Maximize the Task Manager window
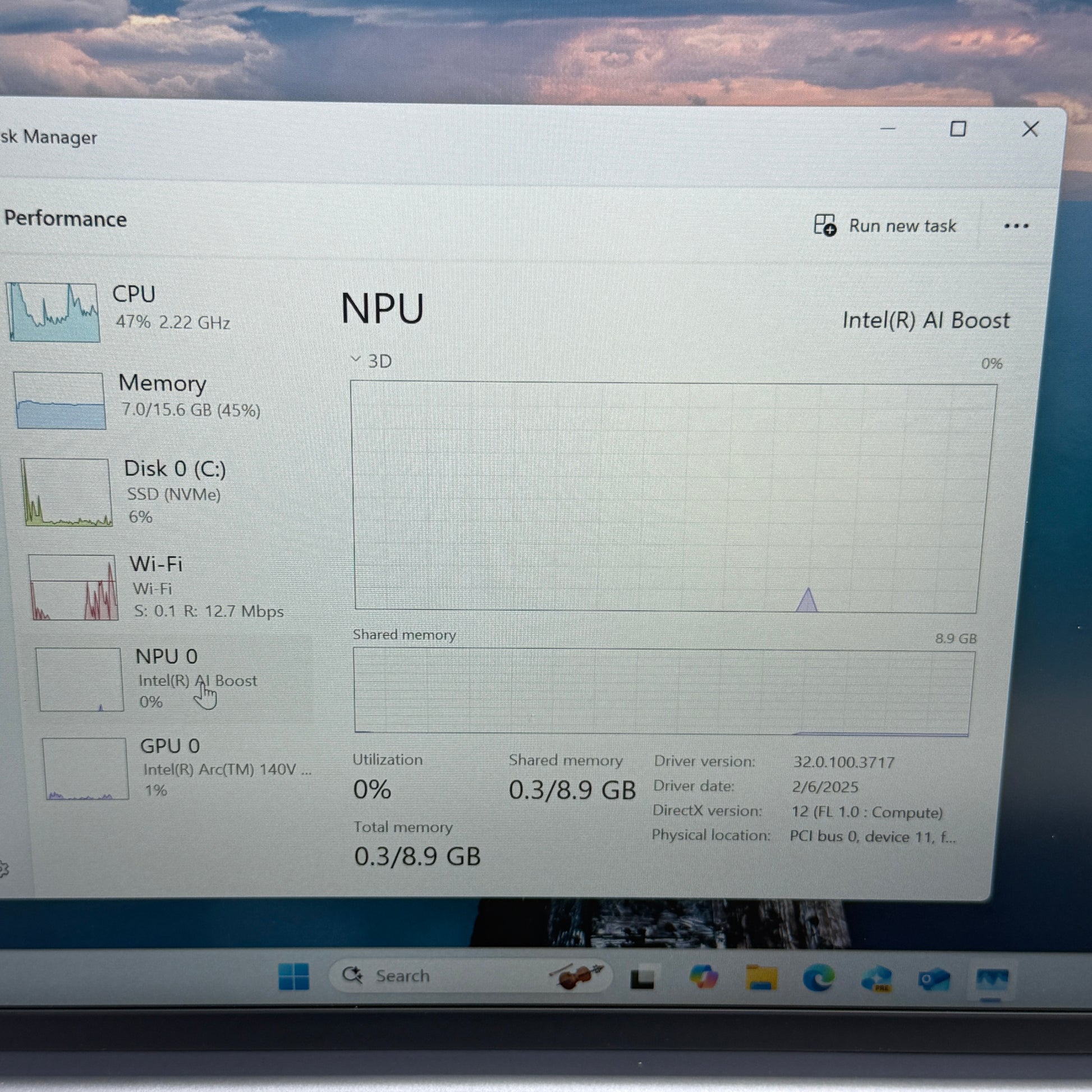Image resolution: width=1092 pixels, height=1092 pixels. 957,129
